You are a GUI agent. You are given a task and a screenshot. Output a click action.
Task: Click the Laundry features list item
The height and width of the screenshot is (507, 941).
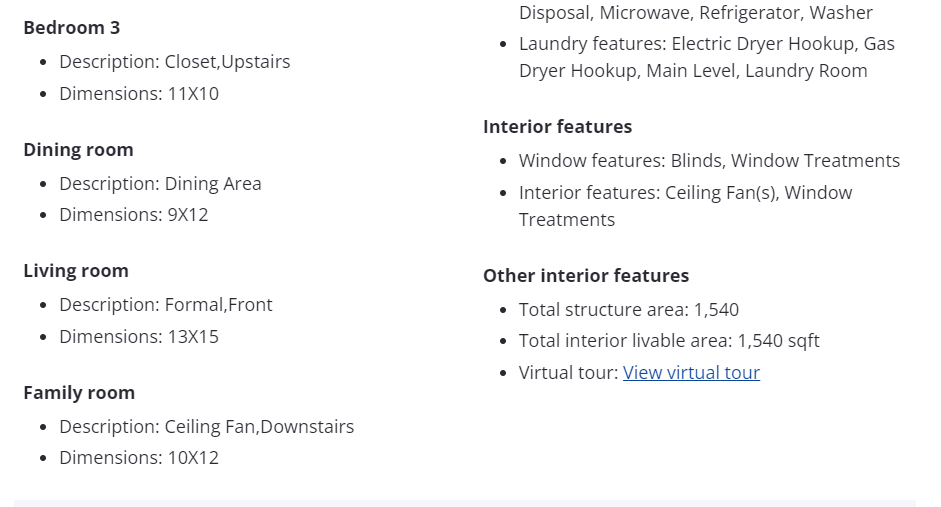pyautogui.click(x=706, y=57)
